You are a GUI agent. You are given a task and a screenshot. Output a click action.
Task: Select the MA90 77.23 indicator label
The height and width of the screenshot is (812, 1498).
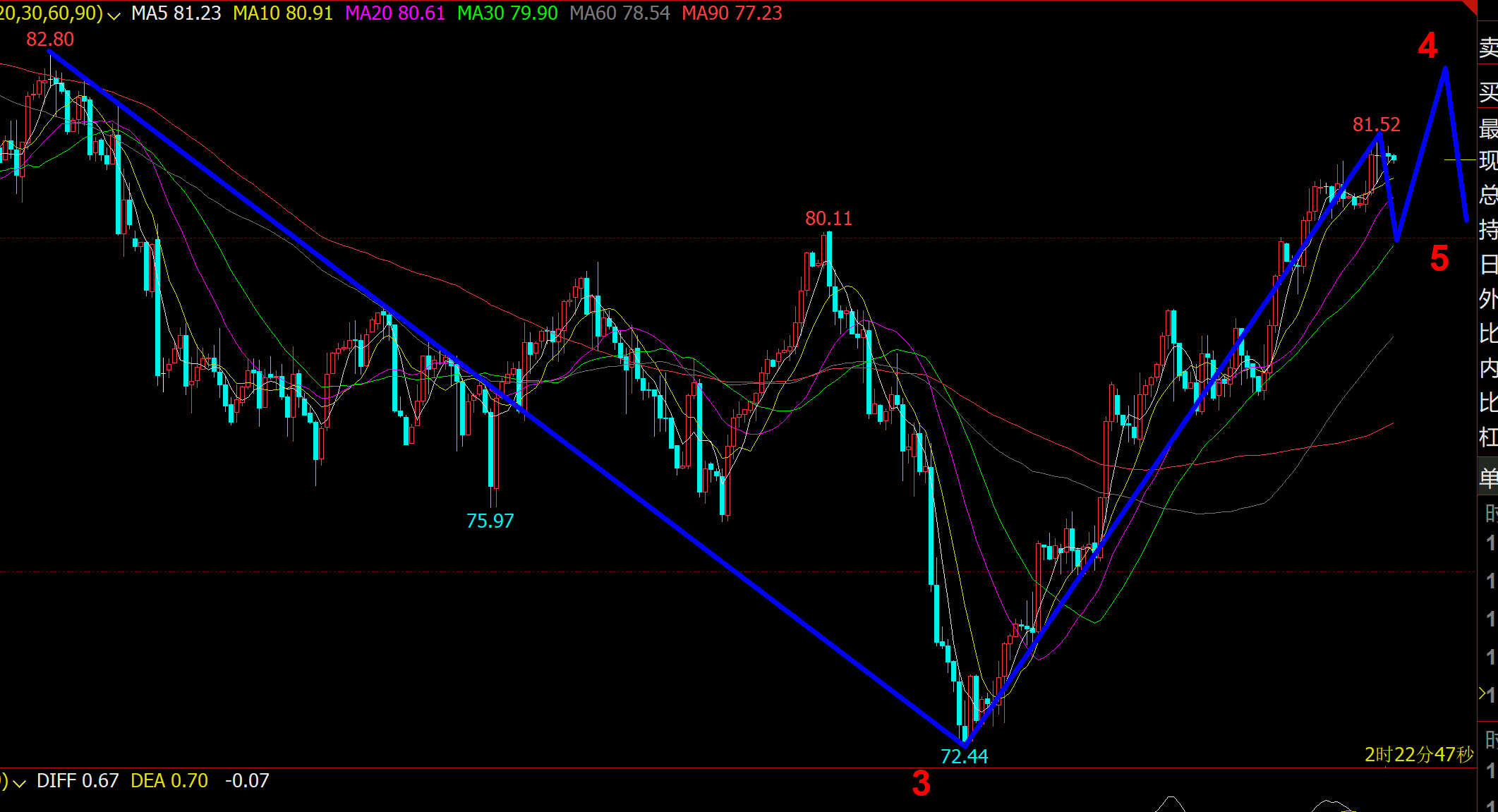coord(732,13)
